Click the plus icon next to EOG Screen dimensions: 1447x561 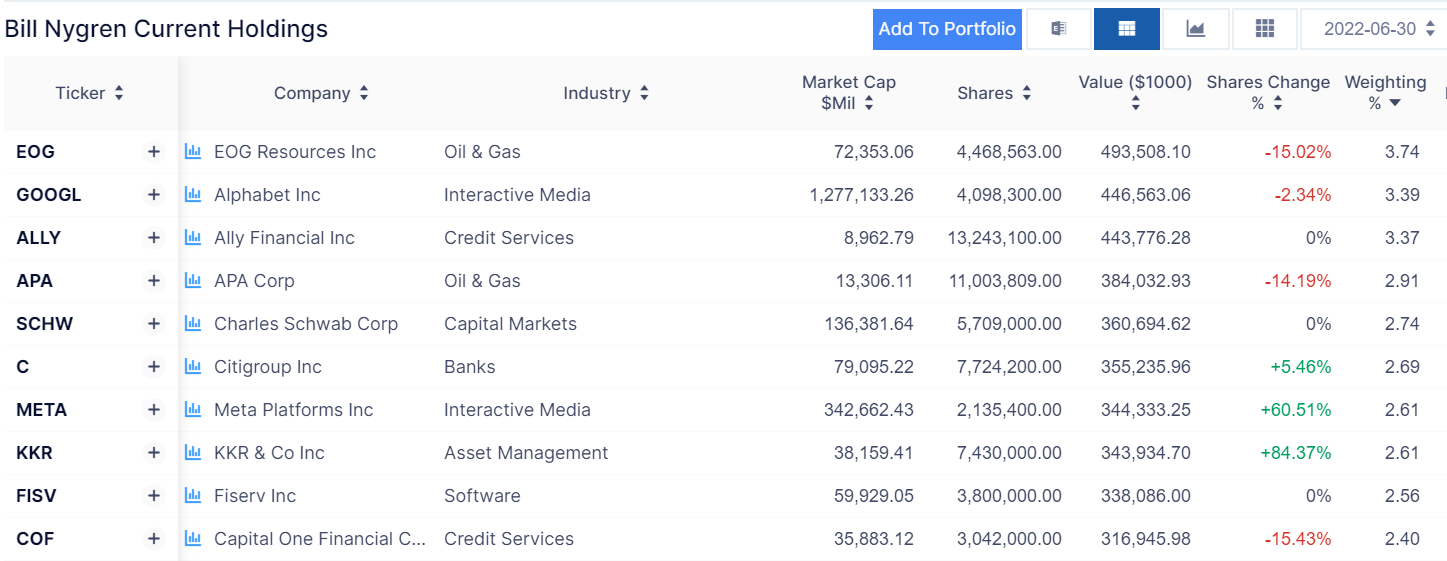click(154, 152)
